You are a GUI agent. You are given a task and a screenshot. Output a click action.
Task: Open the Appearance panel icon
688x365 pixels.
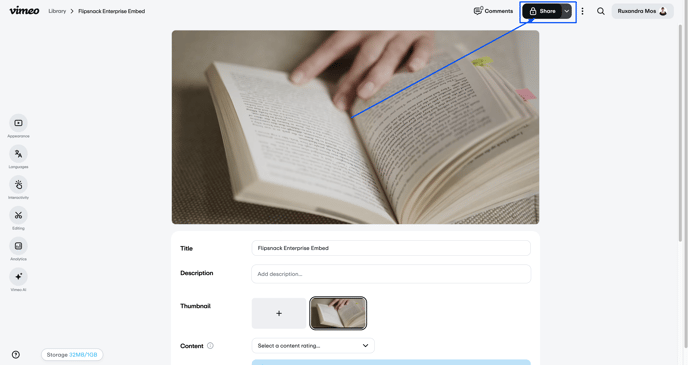[18, 123]
